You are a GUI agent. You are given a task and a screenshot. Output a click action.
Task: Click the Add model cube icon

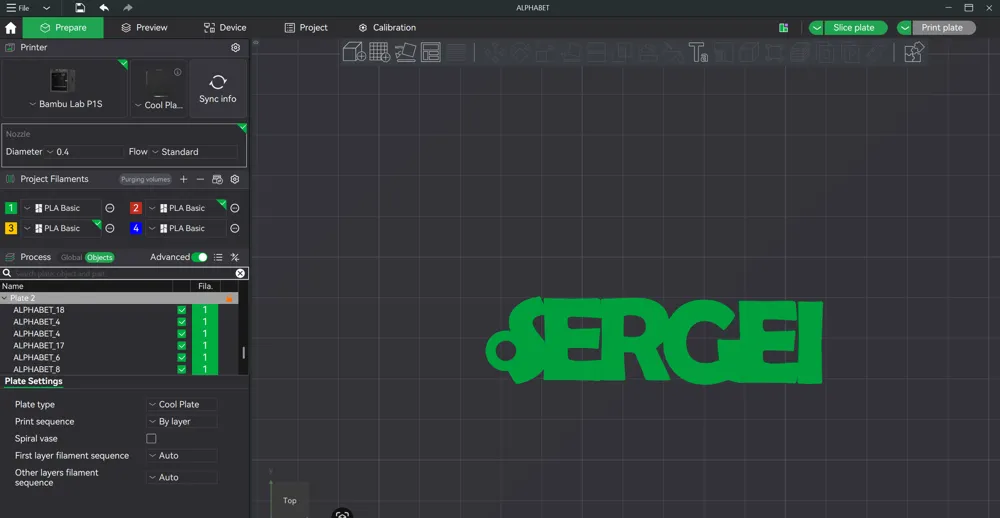click(354, 52)
